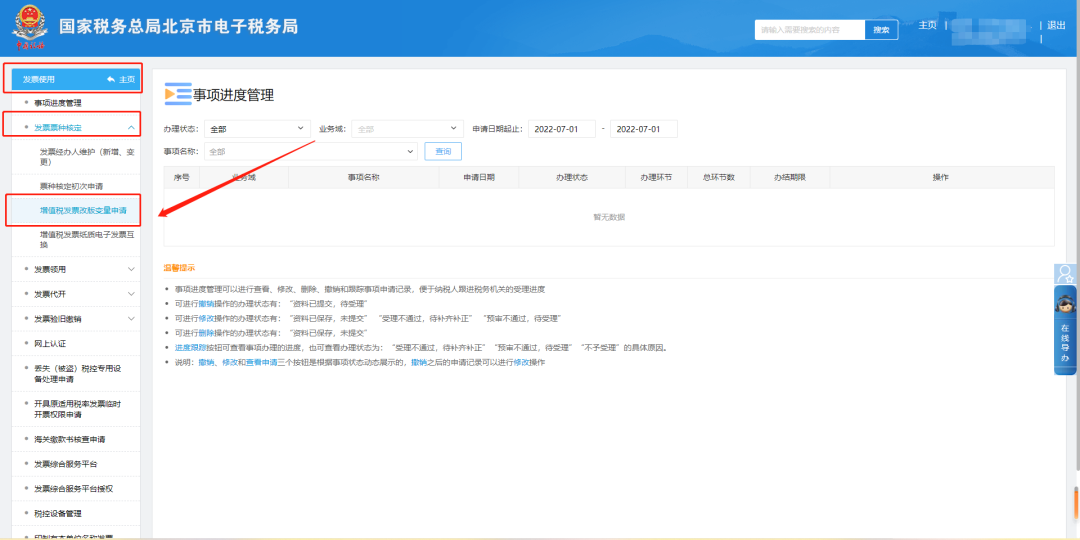The width and height of the screenshot is (1080, 540).
Task: Click the 办理环节 column header
Action: tap(655, 177)
